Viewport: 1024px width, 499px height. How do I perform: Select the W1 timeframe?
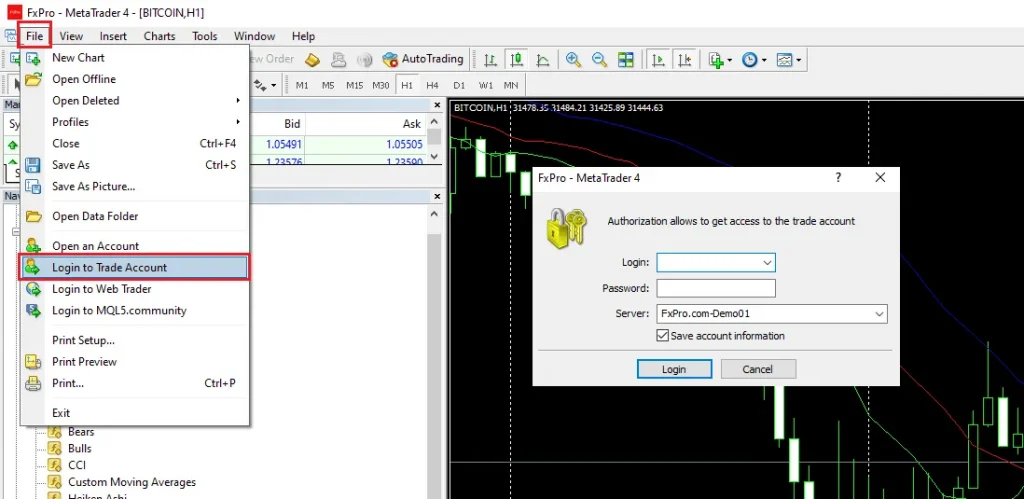pyautogui.click(x=485, y=86)
